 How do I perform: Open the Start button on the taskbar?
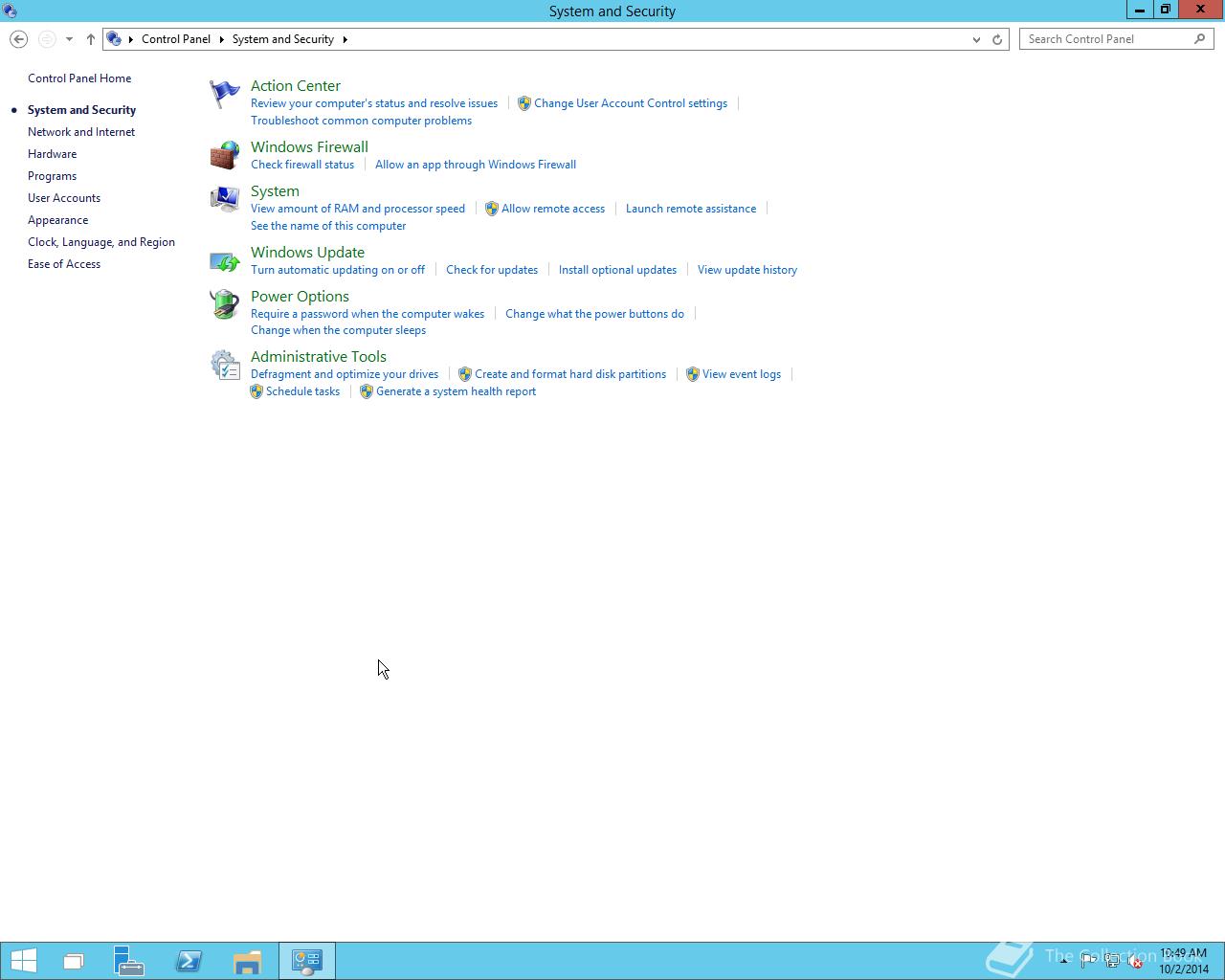[23, 961]
